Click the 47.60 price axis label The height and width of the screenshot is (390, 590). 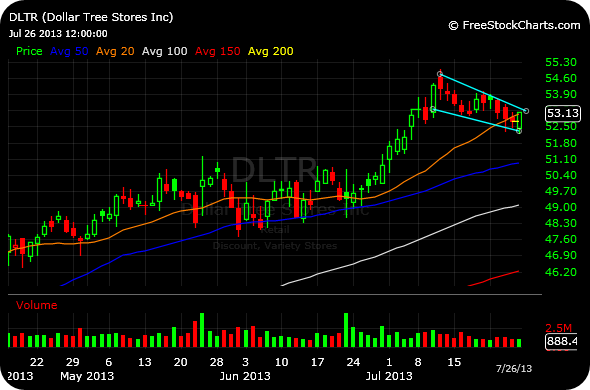561,239
